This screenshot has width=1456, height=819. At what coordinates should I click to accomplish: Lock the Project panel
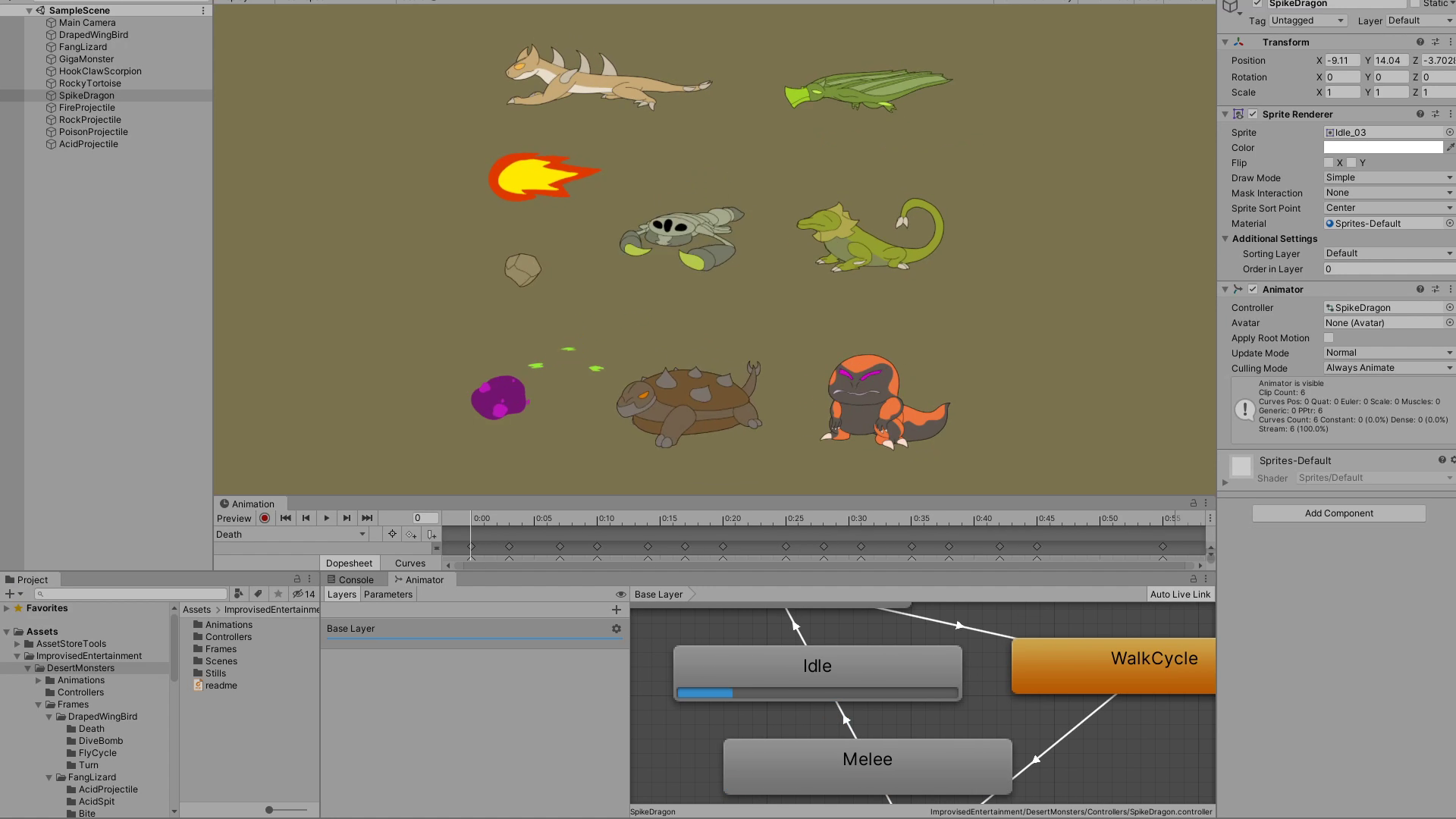pos(297,579)
